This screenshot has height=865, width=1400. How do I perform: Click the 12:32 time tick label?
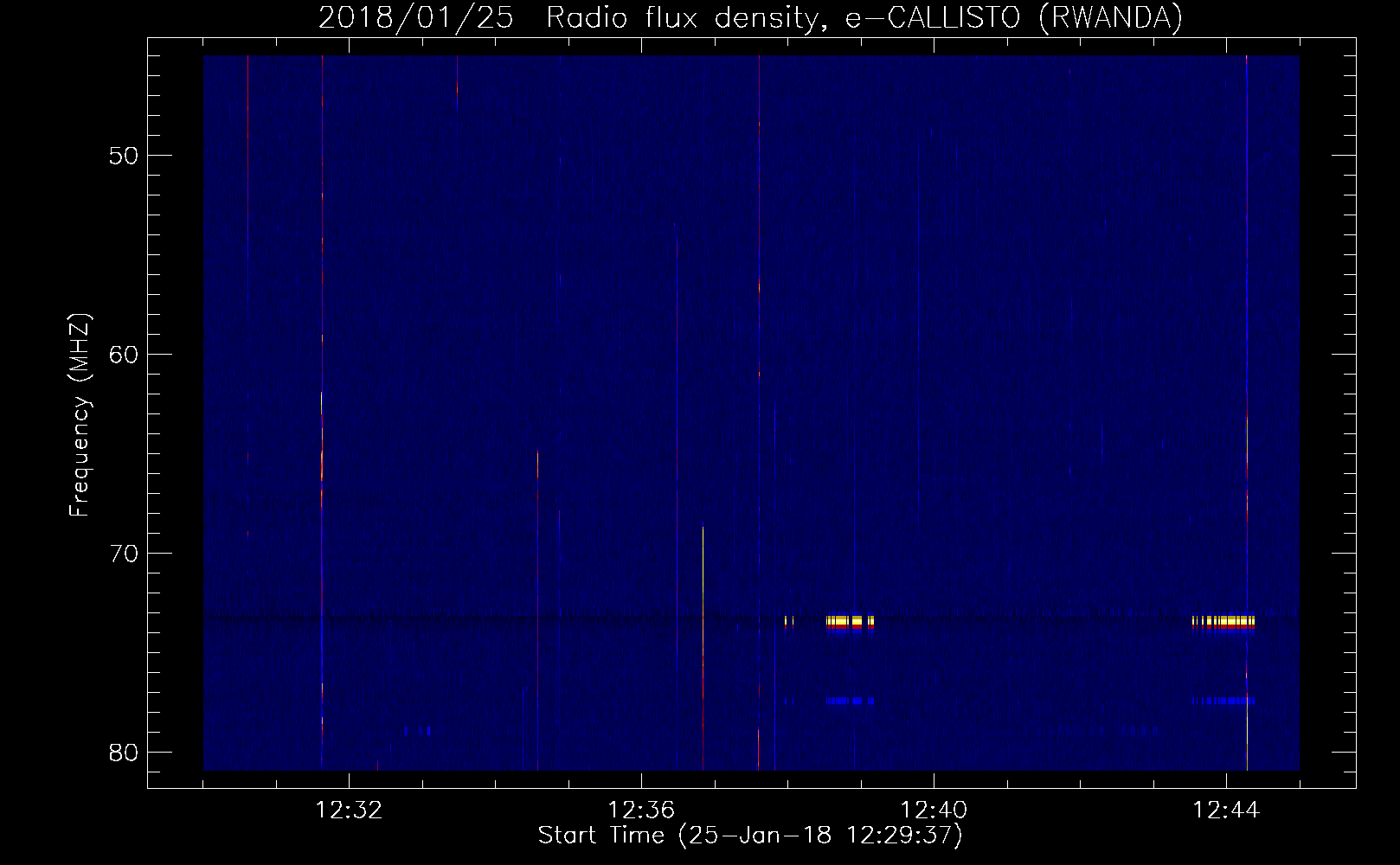tap(349, 811)
